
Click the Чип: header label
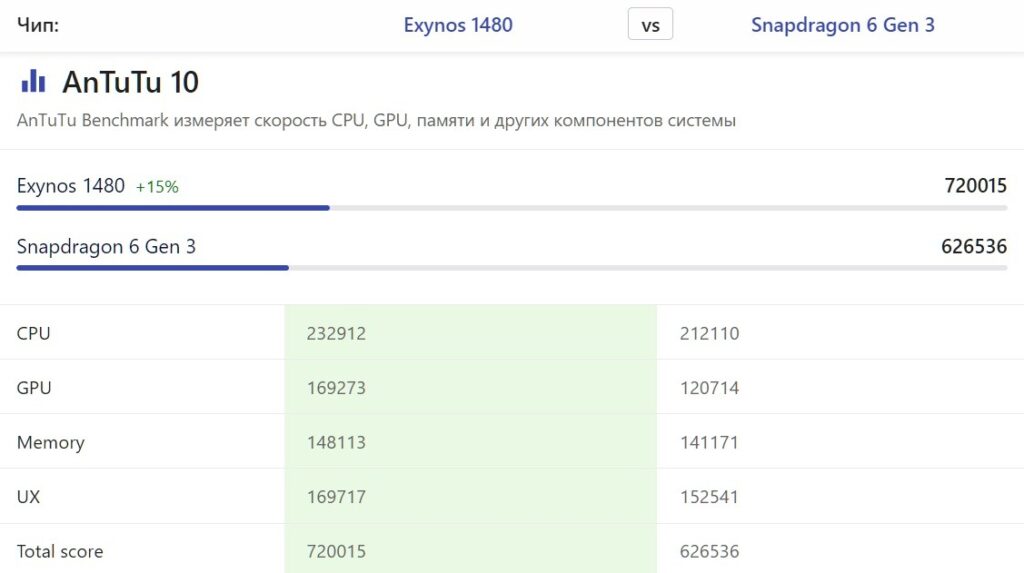[x=38, y=25]
